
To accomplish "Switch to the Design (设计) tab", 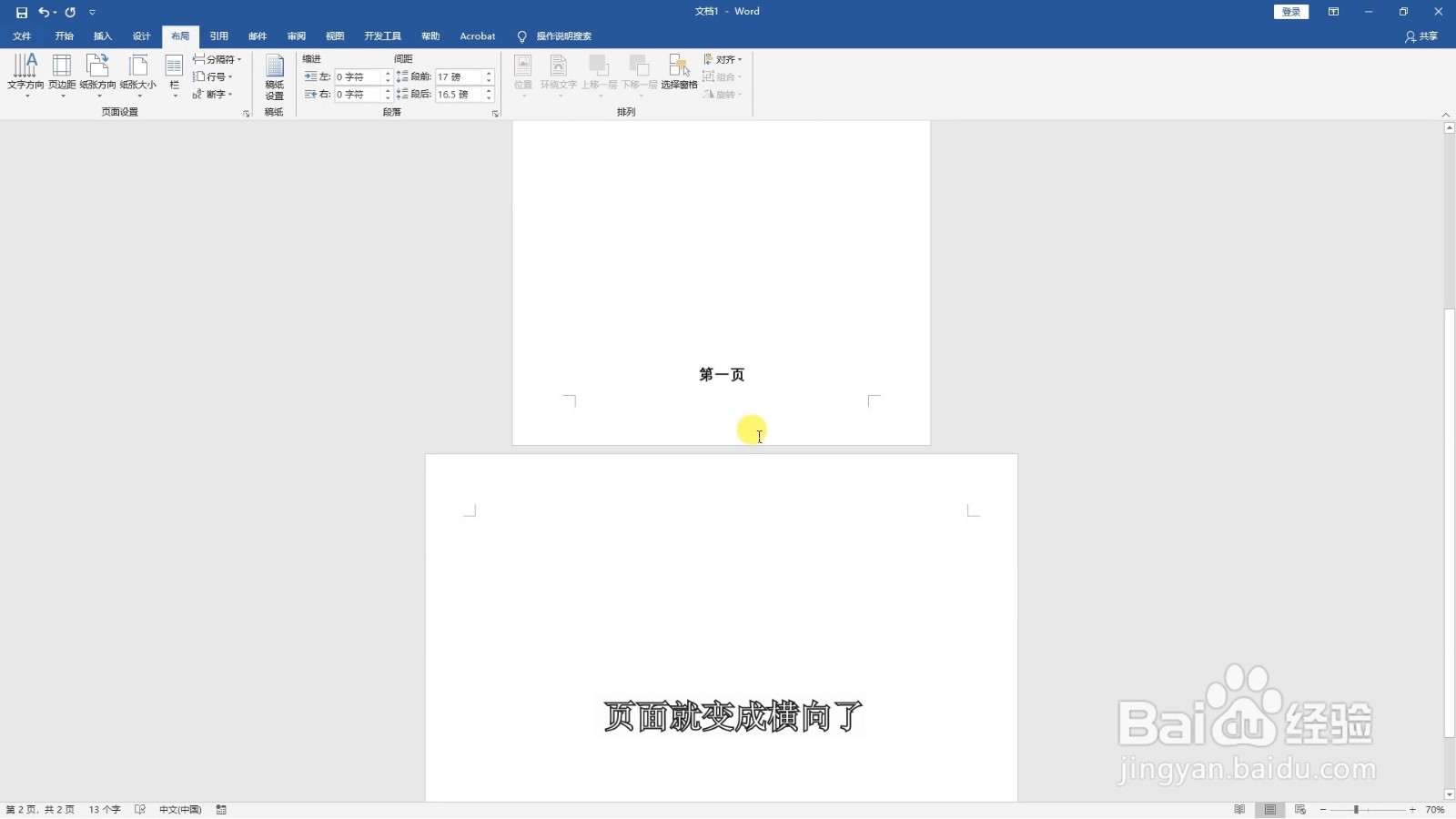I will [x=141, y=36].
